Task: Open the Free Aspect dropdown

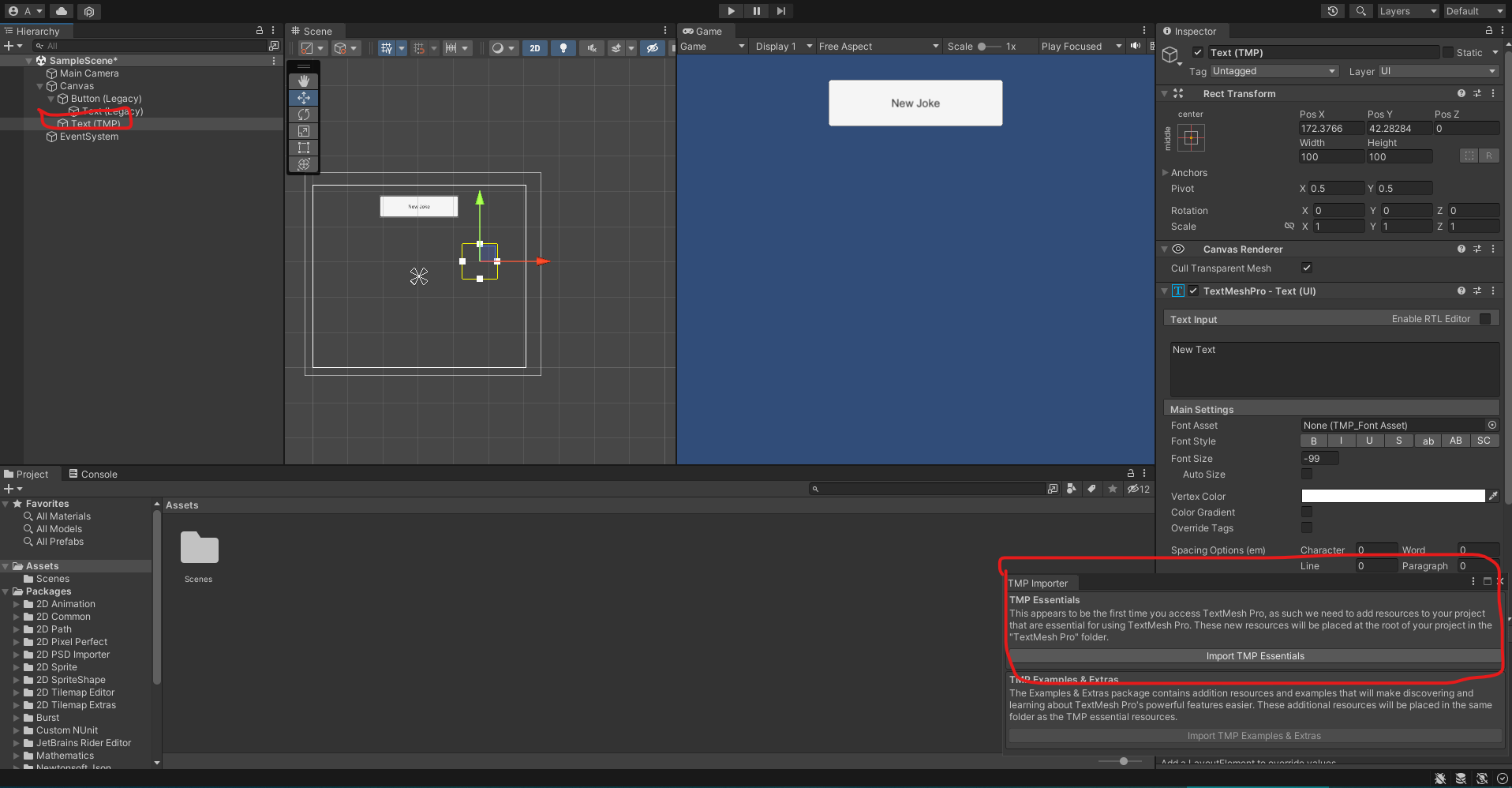Action: pyautogui.click(x=878, y=47)
